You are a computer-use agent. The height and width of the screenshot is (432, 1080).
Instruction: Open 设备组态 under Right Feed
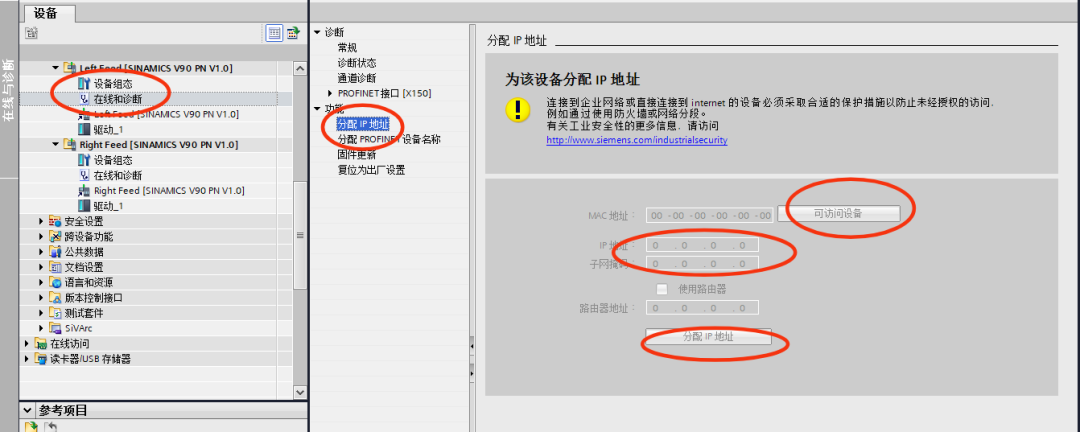click(x=113, y=160)
